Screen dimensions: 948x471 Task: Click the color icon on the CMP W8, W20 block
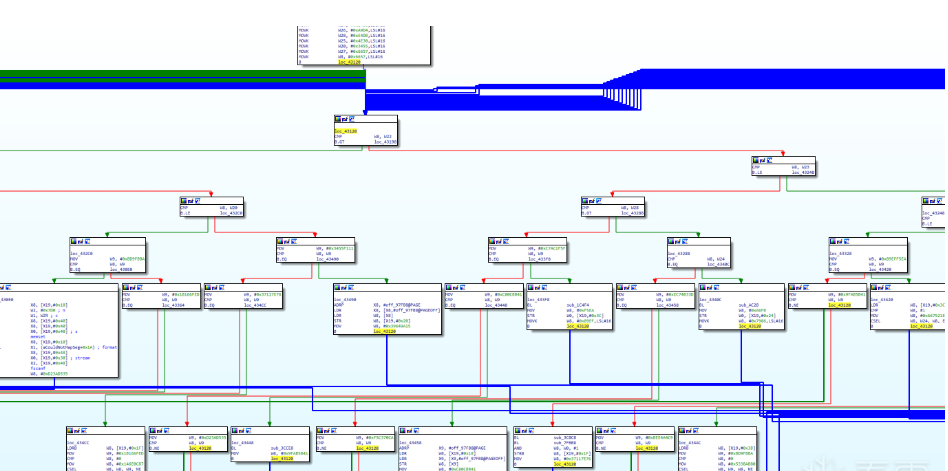point(183,200)
